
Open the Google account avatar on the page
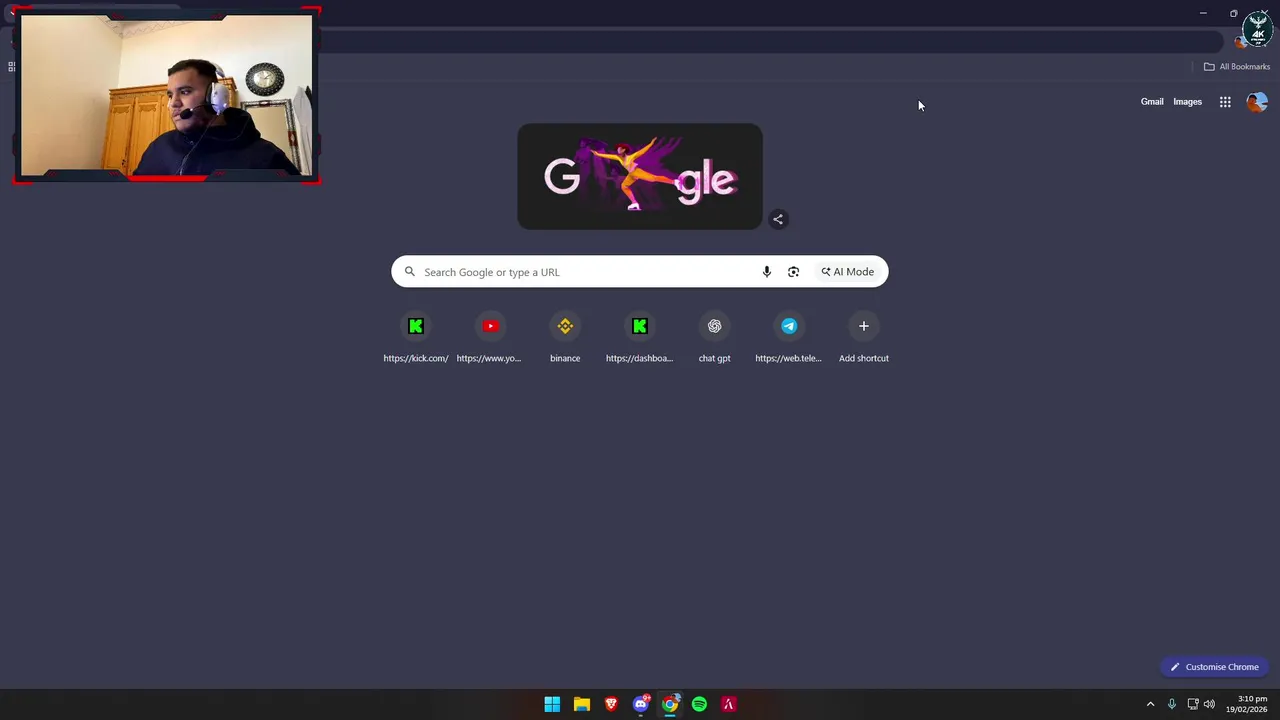1257,102
